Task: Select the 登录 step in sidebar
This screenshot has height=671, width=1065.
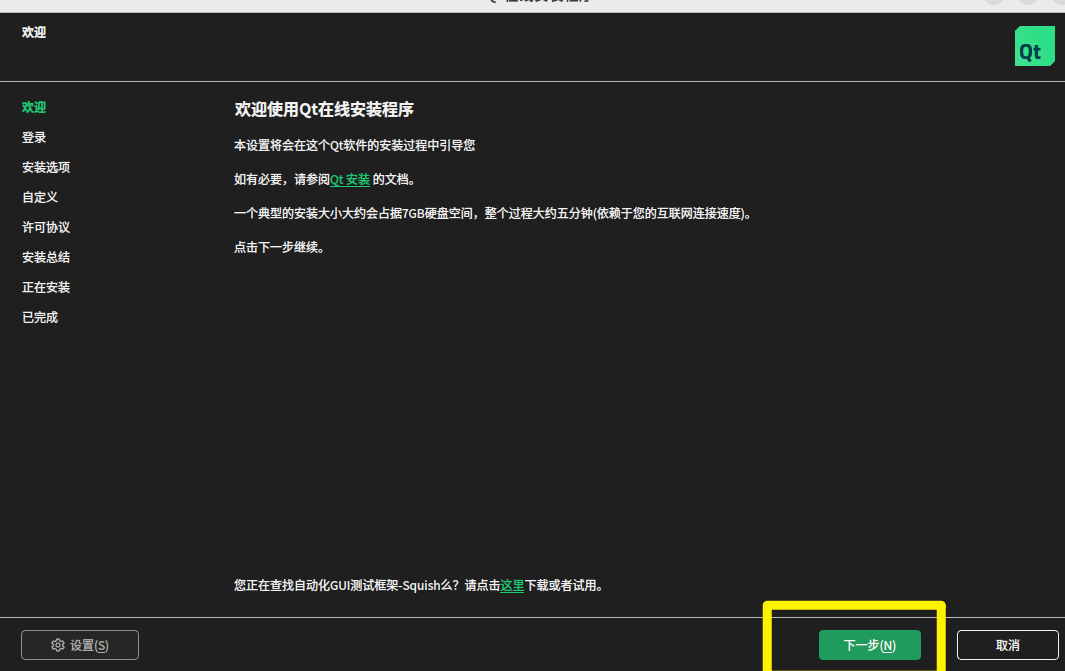Action: coord(34,137)
